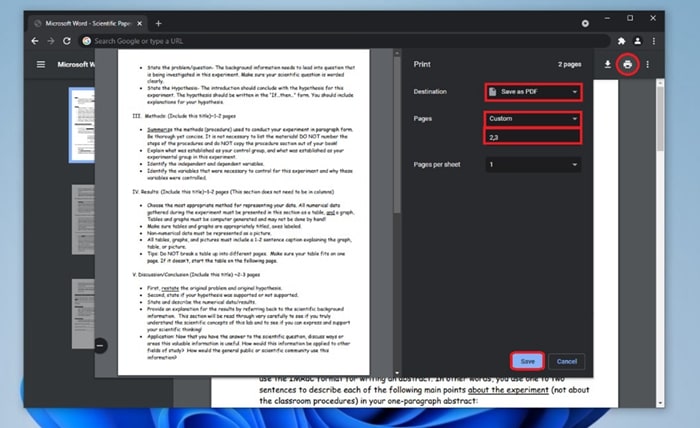Open the Chrome profile avatar icon
The height and width of the screenshot is (428, 700).
click(638, 41)
